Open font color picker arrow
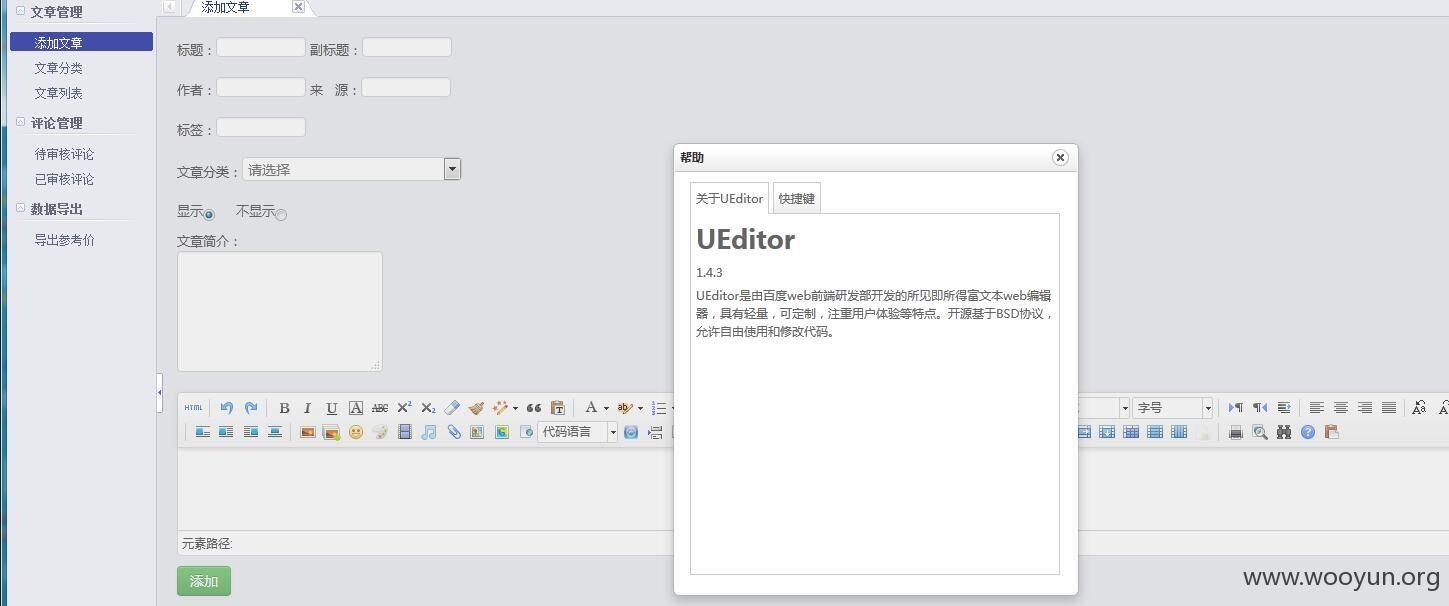This screenshot has width=1449, height=606. [x=606, y=408]
